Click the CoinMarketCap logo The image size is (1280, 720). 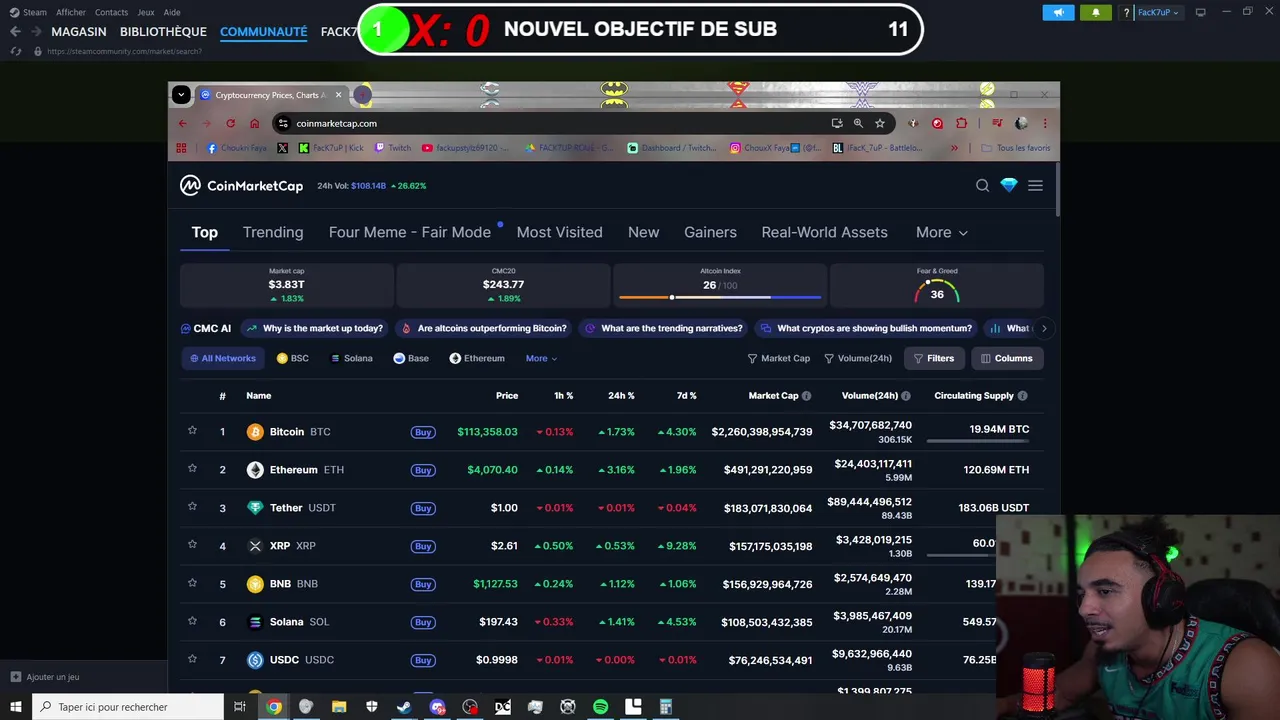(241, 185)
